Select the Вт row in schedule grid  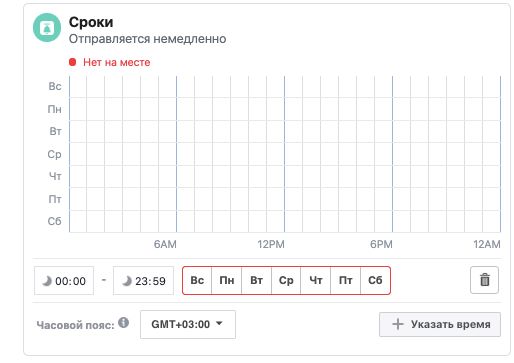coord(285,131)
